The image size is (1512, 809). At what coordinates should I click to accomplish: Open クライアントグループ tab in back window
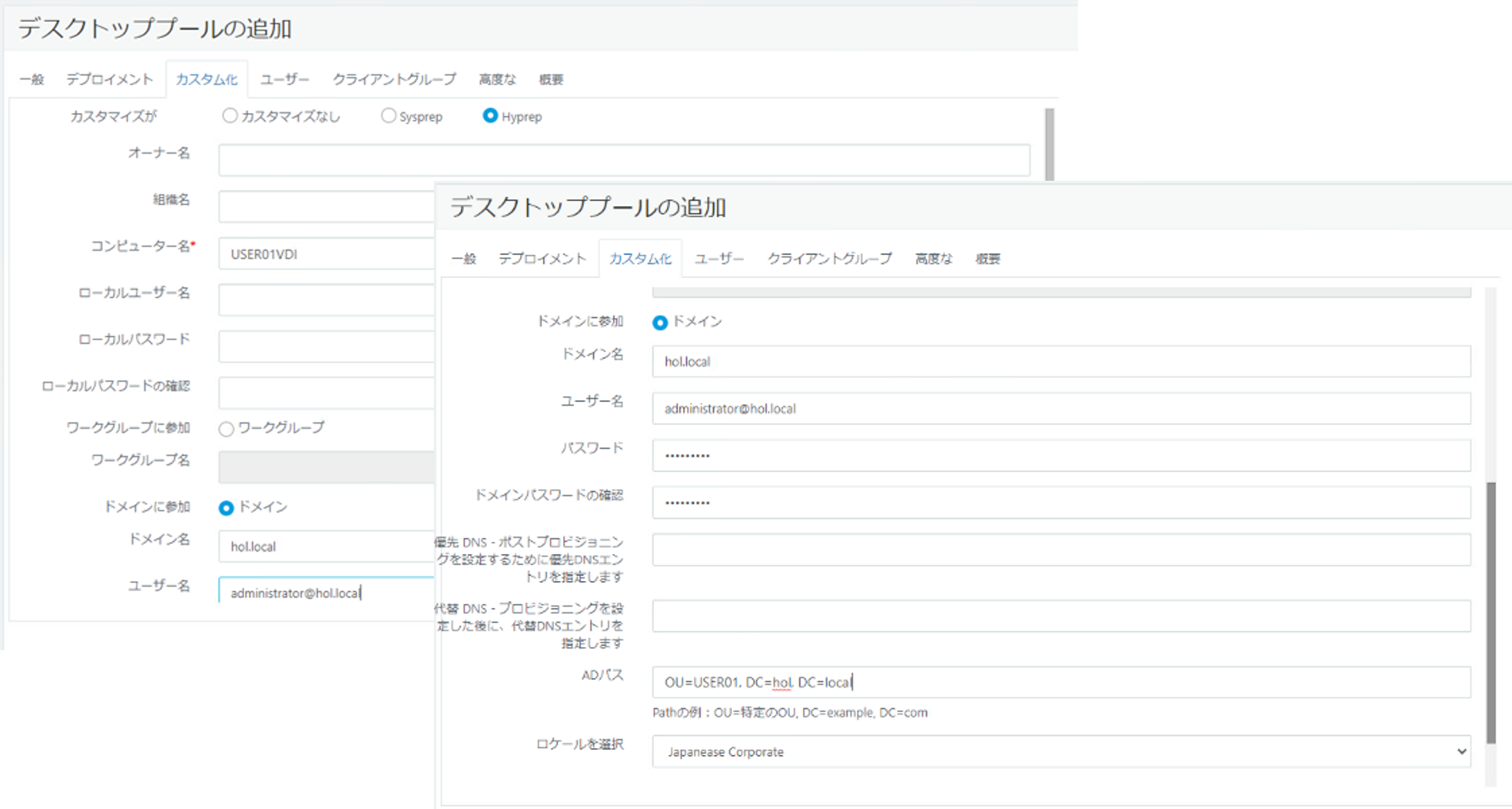(394, 79)
